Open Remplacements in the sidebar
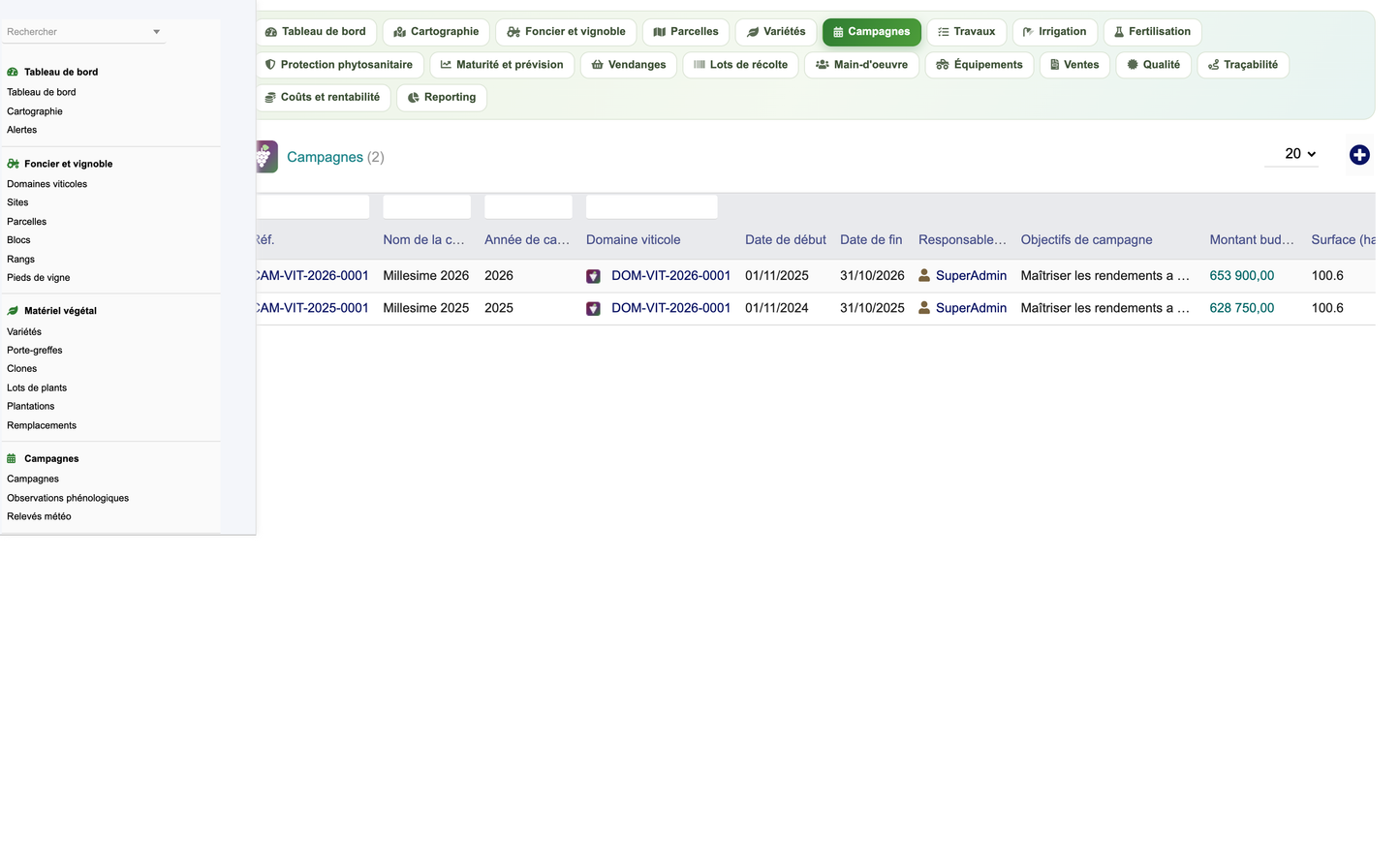The image size is (1400, 866). coord(42,426)
